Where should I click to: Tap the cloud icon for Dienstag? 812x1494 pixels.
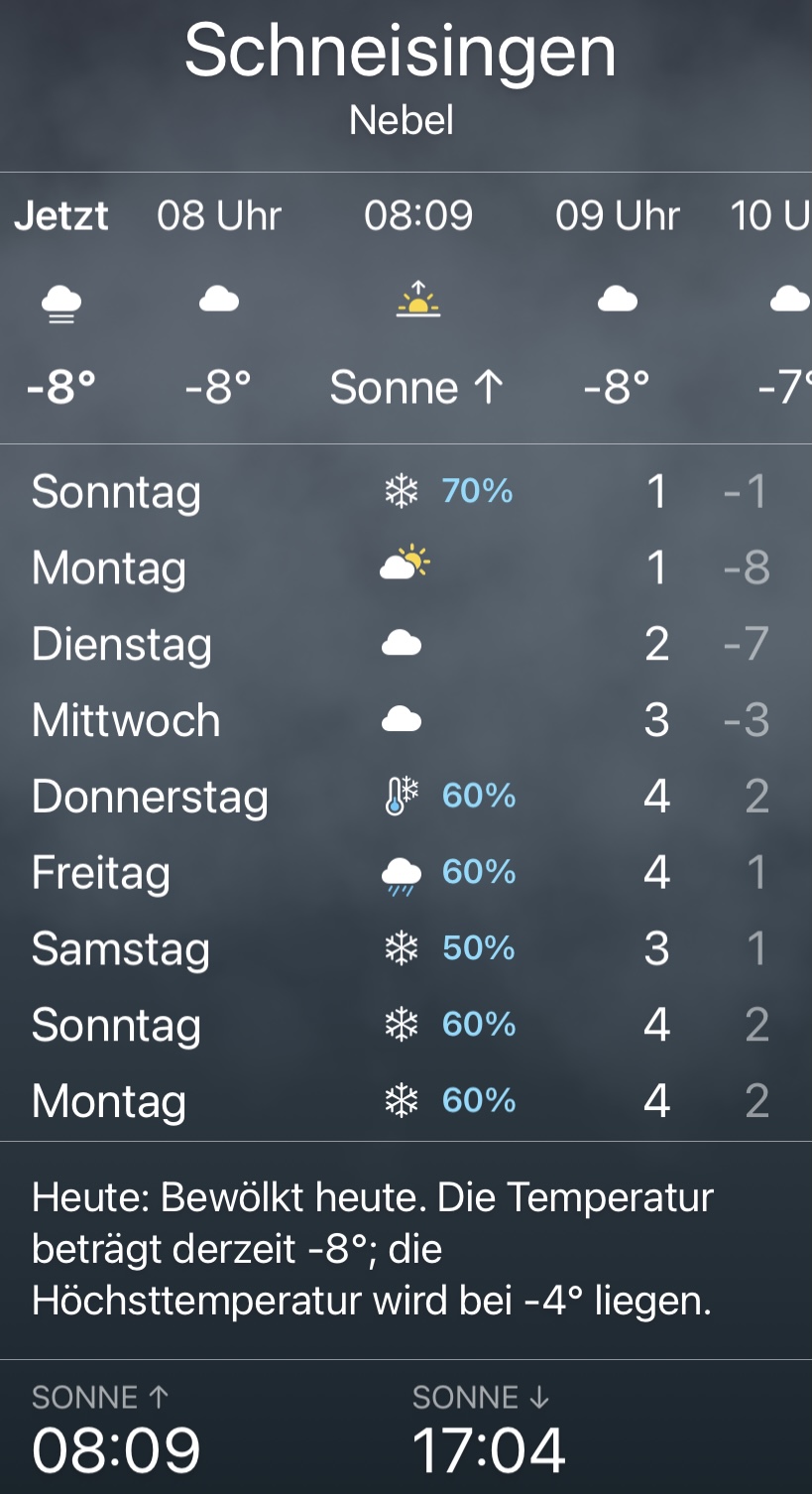tap(402, 644)
